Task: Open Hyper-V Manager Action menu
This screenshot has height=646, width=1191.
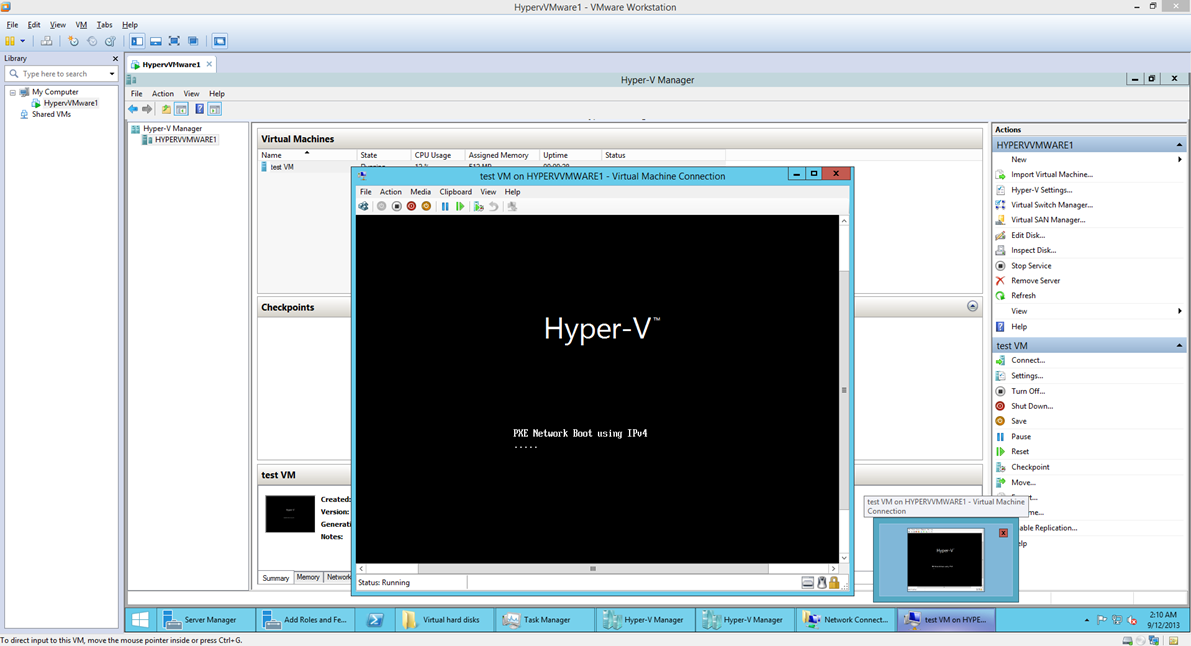Action: [163, 93]
